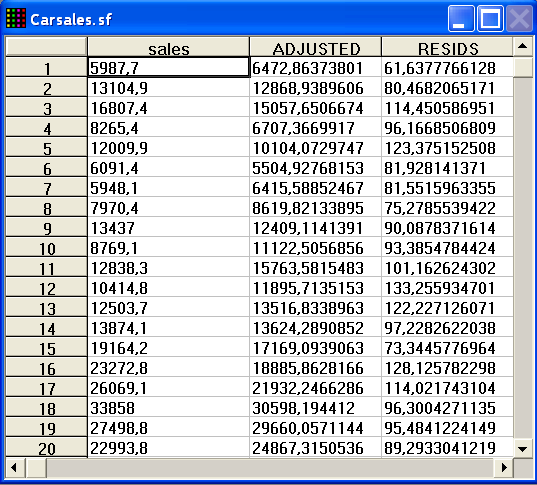Click ADJUSTED cell 6707,3669917
The image size is (537, 485).
[315, 127]
